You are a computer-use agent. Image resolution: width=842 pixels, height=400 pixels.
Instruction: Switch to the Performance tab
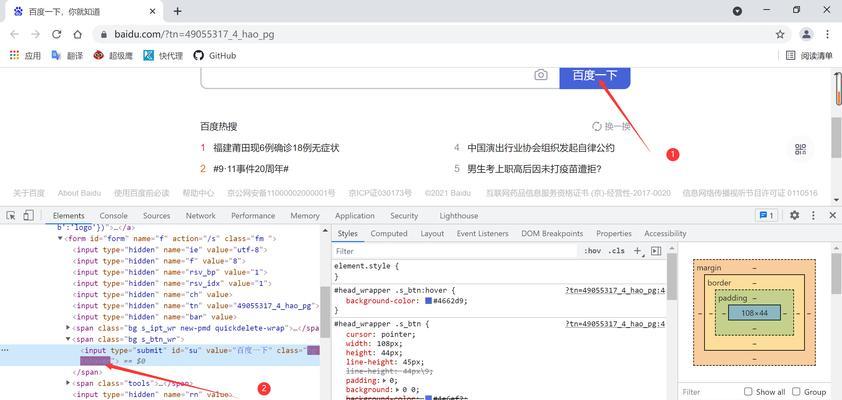(253, 215)
